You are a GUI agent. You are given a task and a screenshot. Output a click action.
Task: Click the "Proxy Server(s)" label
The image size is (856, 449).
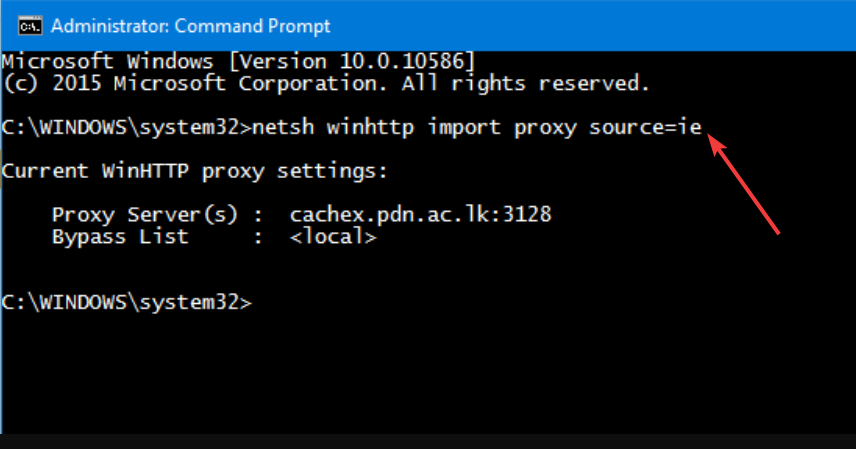coord(145,215)
